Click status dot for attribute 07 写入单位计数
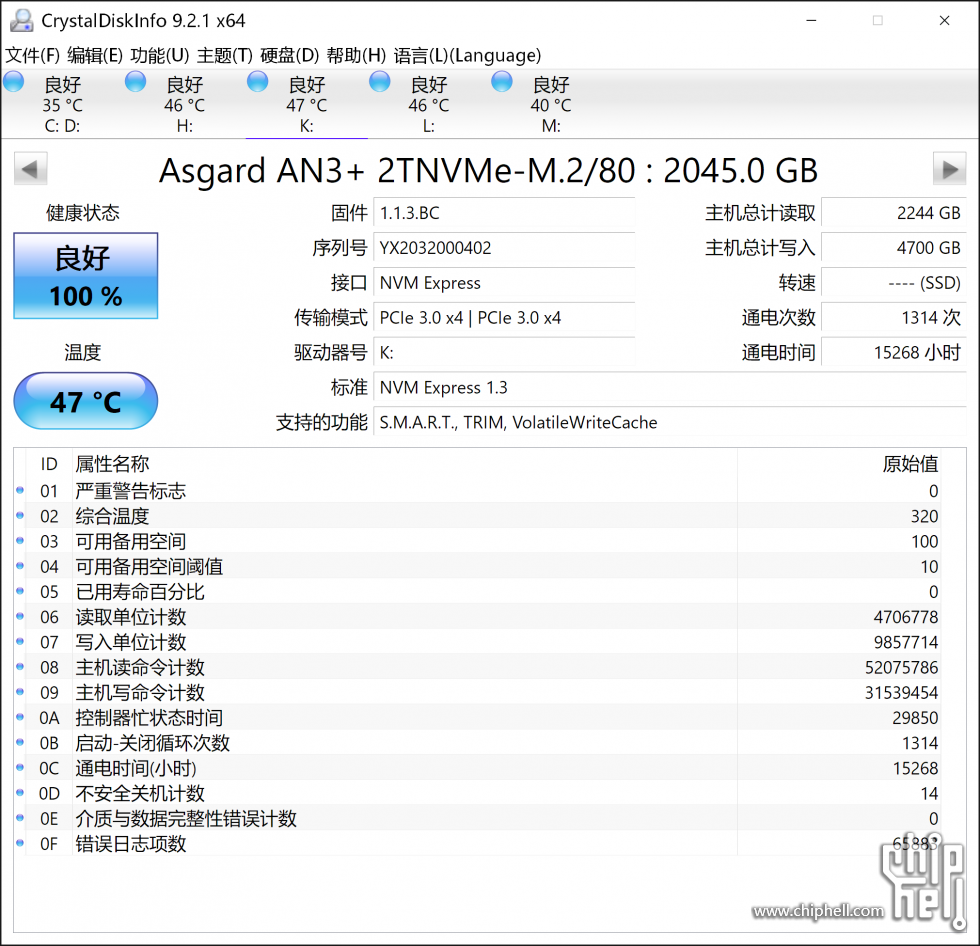This screenshot has height=946, width=980. (x=20, y=642)
